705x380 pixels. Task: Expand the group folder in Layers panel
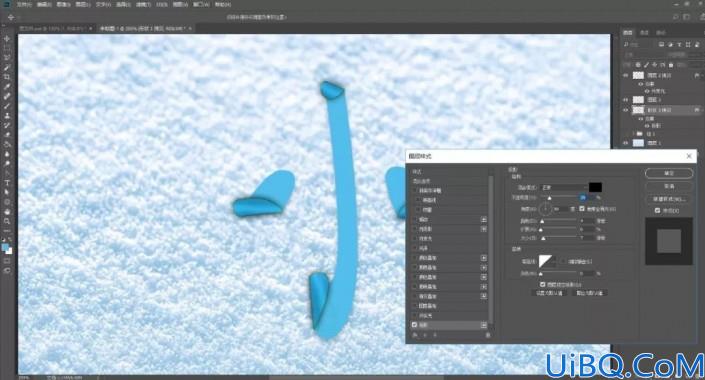point(634,134)
